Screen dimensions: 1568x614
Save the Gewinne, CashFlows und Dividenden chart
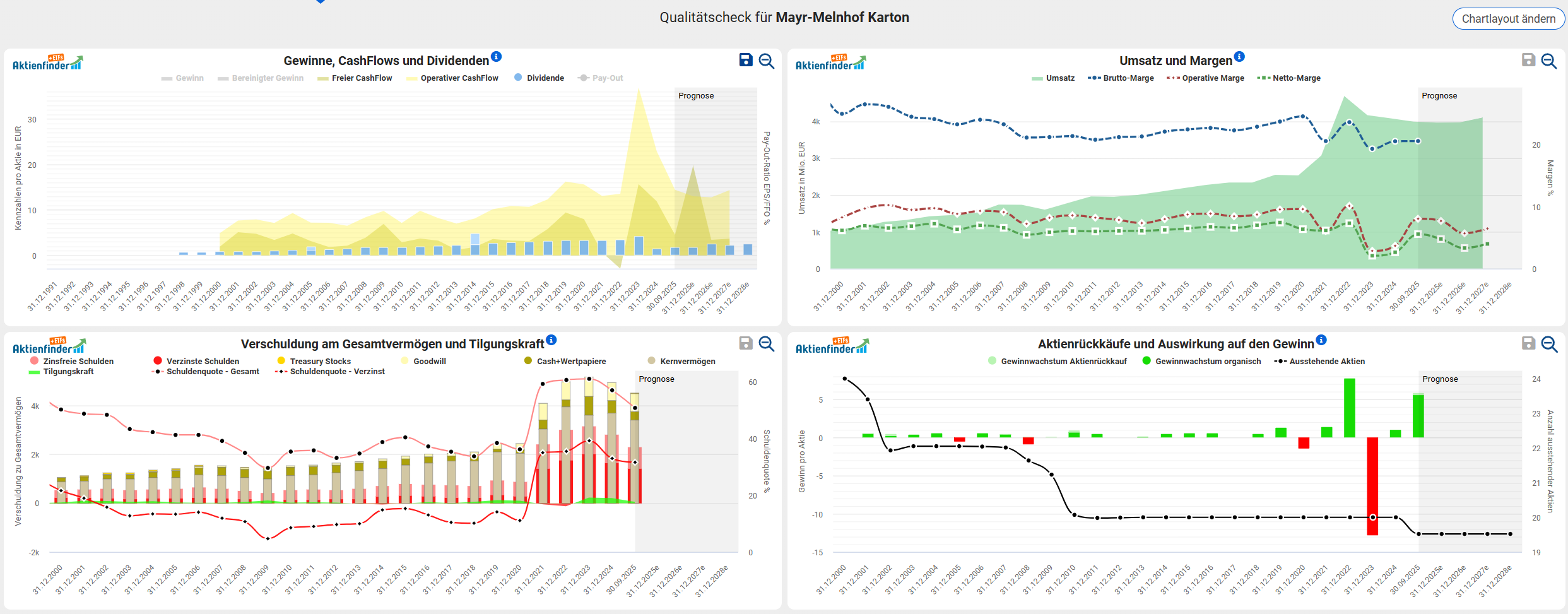[x=746, y=60]
